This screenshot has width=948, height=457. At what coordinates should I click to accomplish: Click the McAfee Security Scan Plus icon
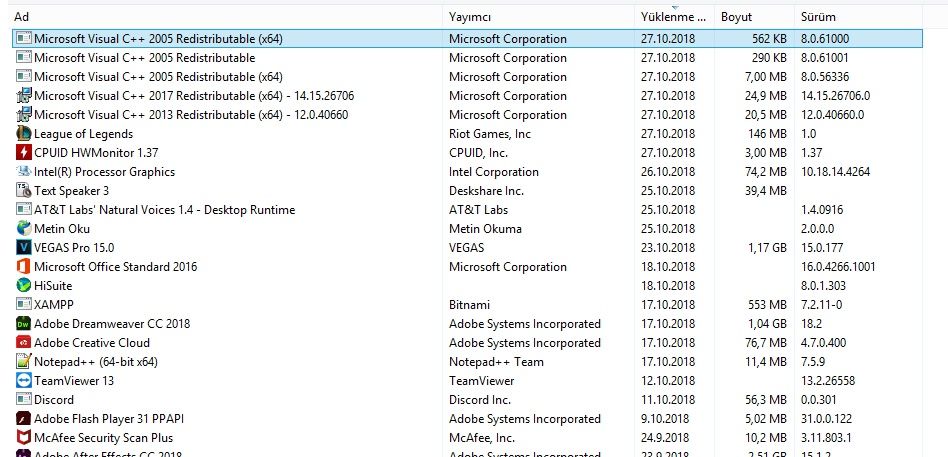click(24, 438)
